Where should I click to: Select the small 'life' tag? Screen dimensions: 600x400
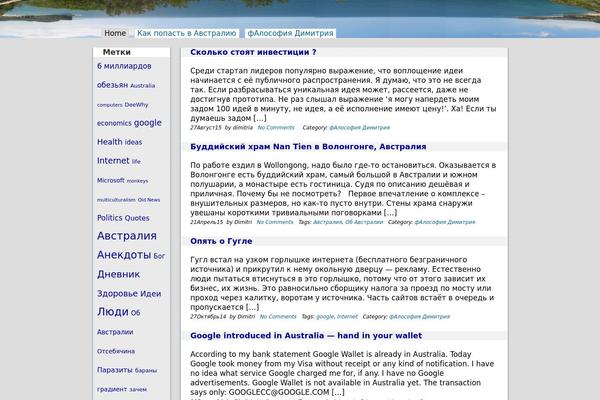tap(136, 162)
